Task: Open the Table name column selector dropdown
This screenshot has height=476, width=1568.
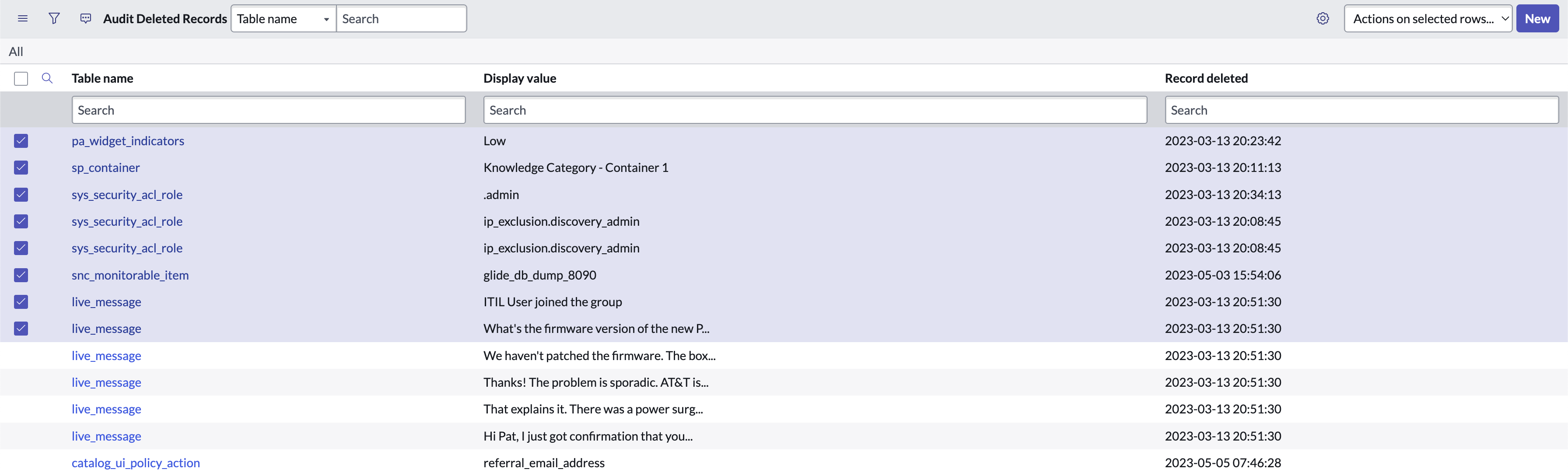Action: (283, 19)
